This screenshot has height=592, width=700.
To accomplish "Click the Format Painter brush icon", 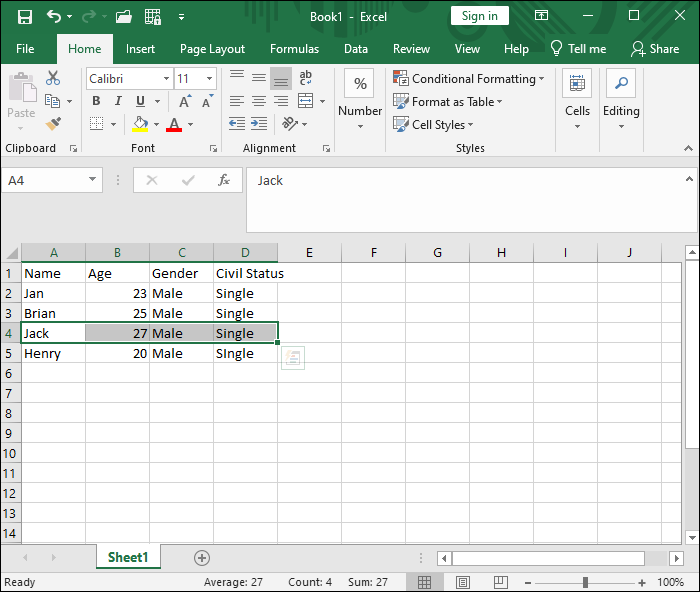I will pyautogui.click(x=53, y=123).
